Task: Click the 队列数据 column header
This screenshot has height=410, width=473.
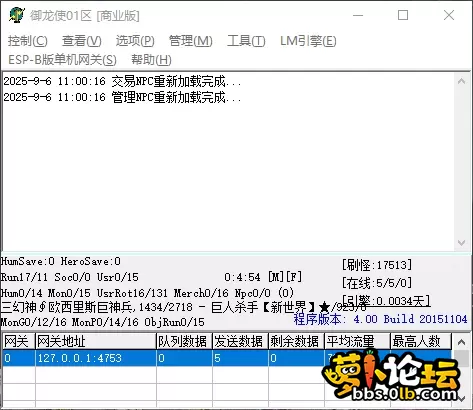Action: [184, 341]
